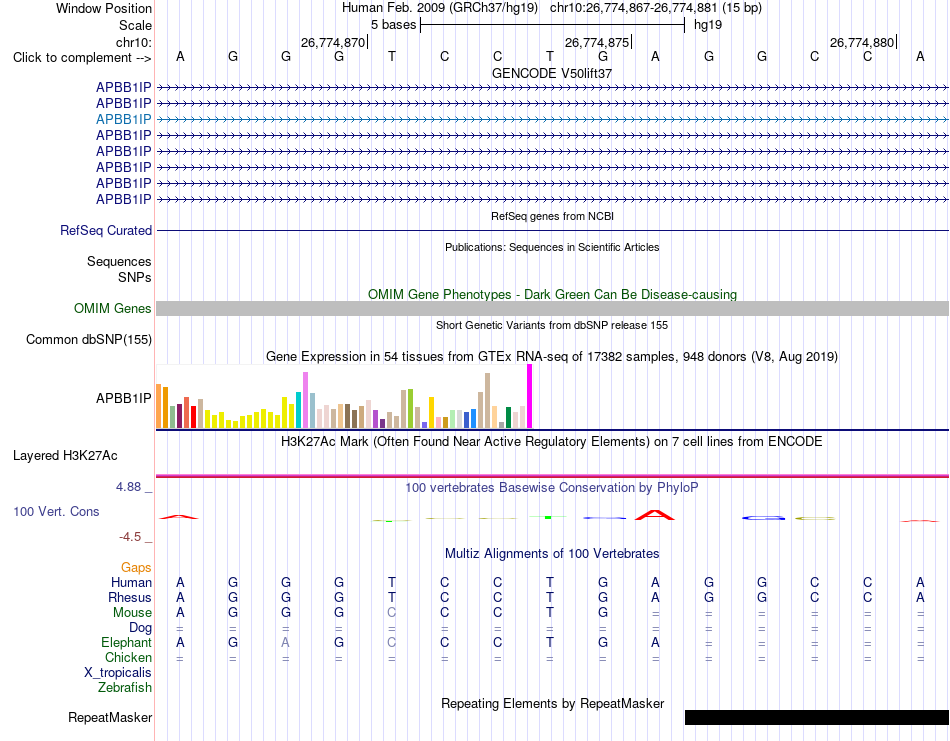Open the OMIM Genes track label

tap(113, 308)
